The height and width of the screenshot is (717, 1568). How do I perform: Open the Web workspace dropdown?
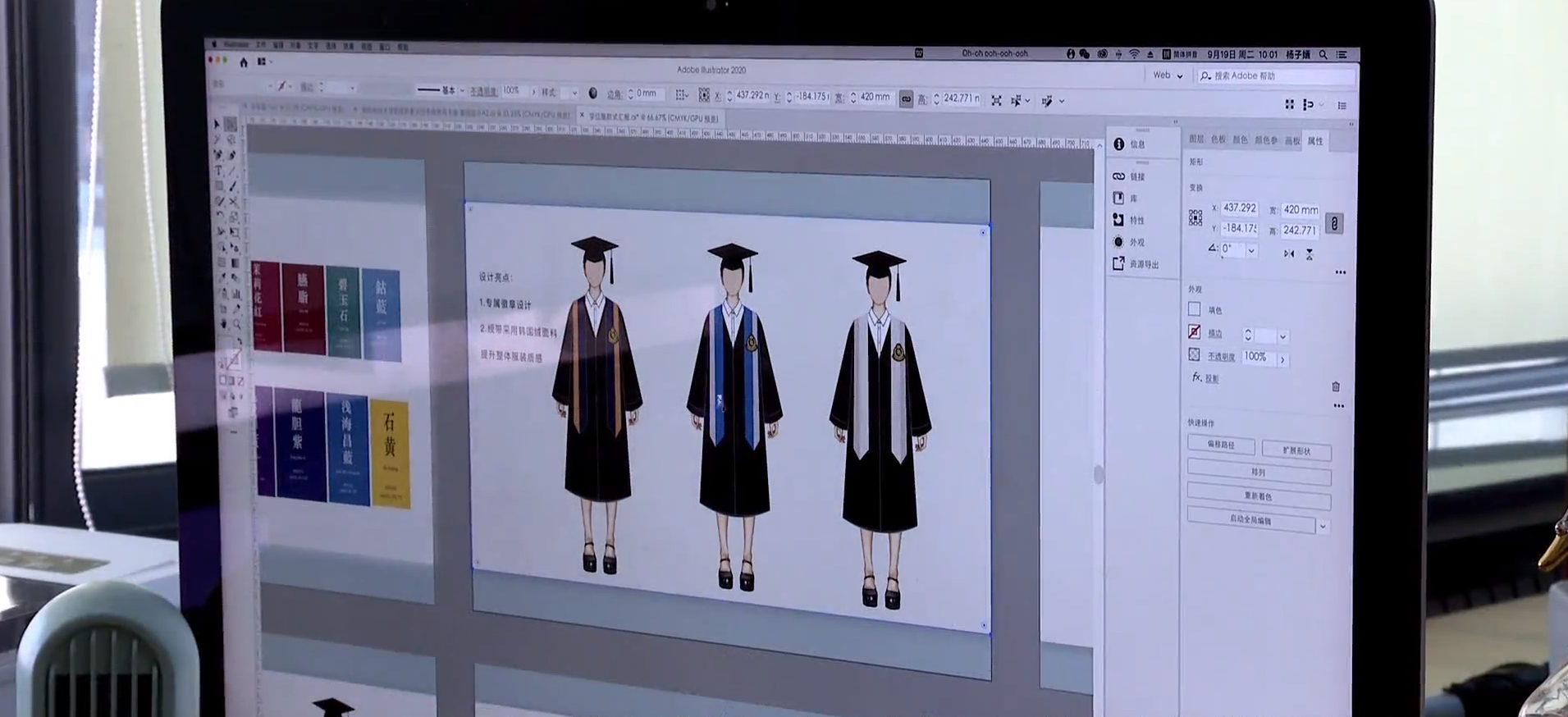[1168, 75]
